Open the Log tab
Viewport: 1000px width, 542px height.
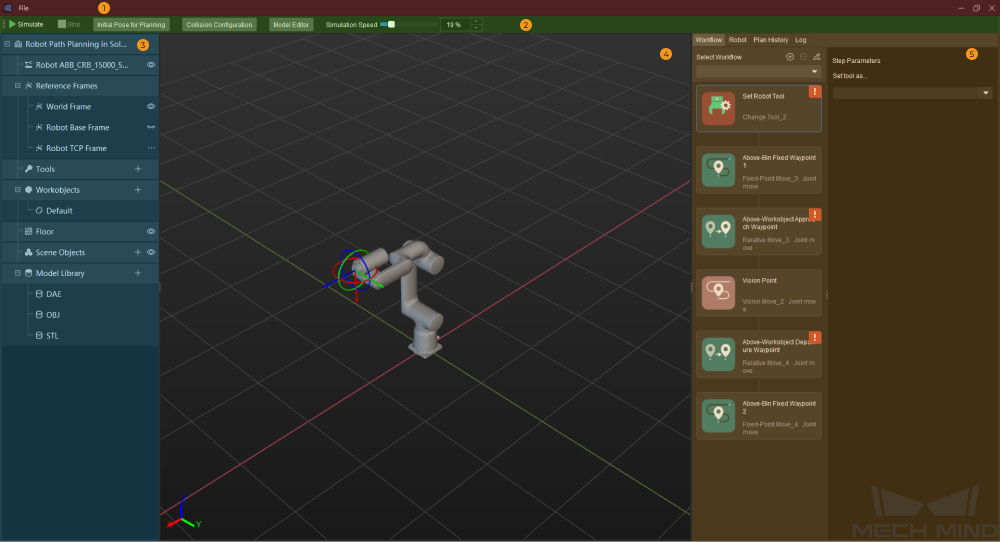coord(800,40)
